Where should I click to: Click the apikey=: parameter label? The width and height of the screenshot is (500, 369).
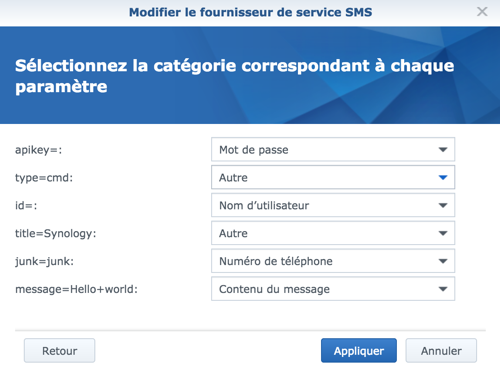tap(39, 150)
